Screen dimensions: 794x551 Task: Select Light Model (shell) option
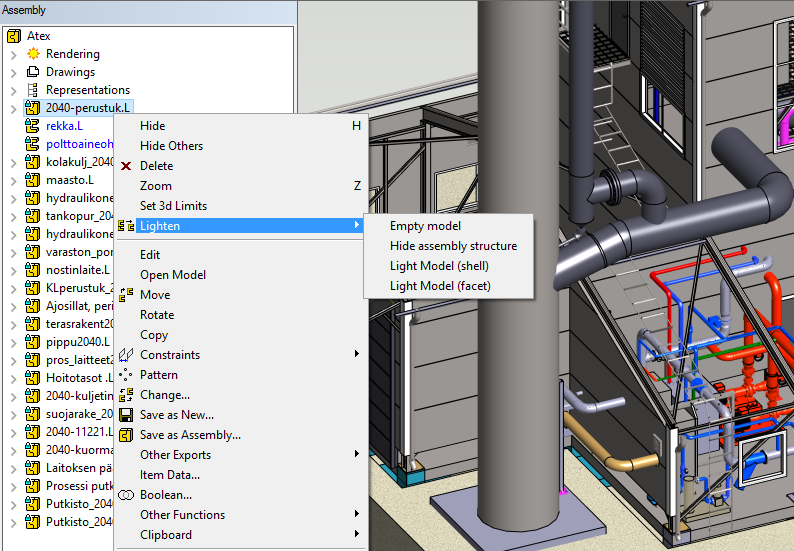click(439, 266)
